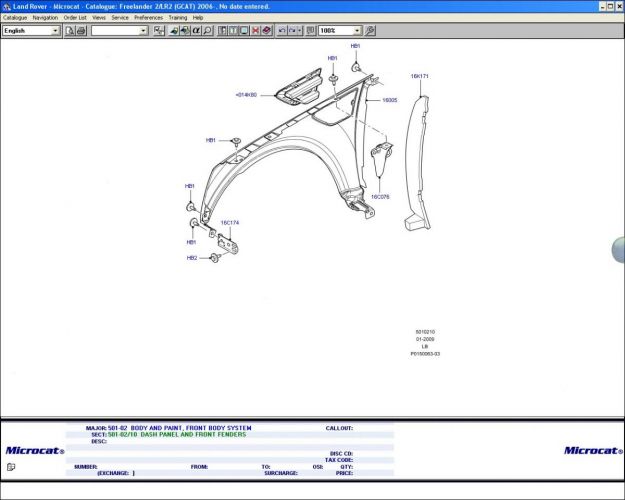Viewport: 625px width, 500px height.
Task: Select the callout label below the triangular bracket
Action: pyautogui.click(x=380, y=197)
